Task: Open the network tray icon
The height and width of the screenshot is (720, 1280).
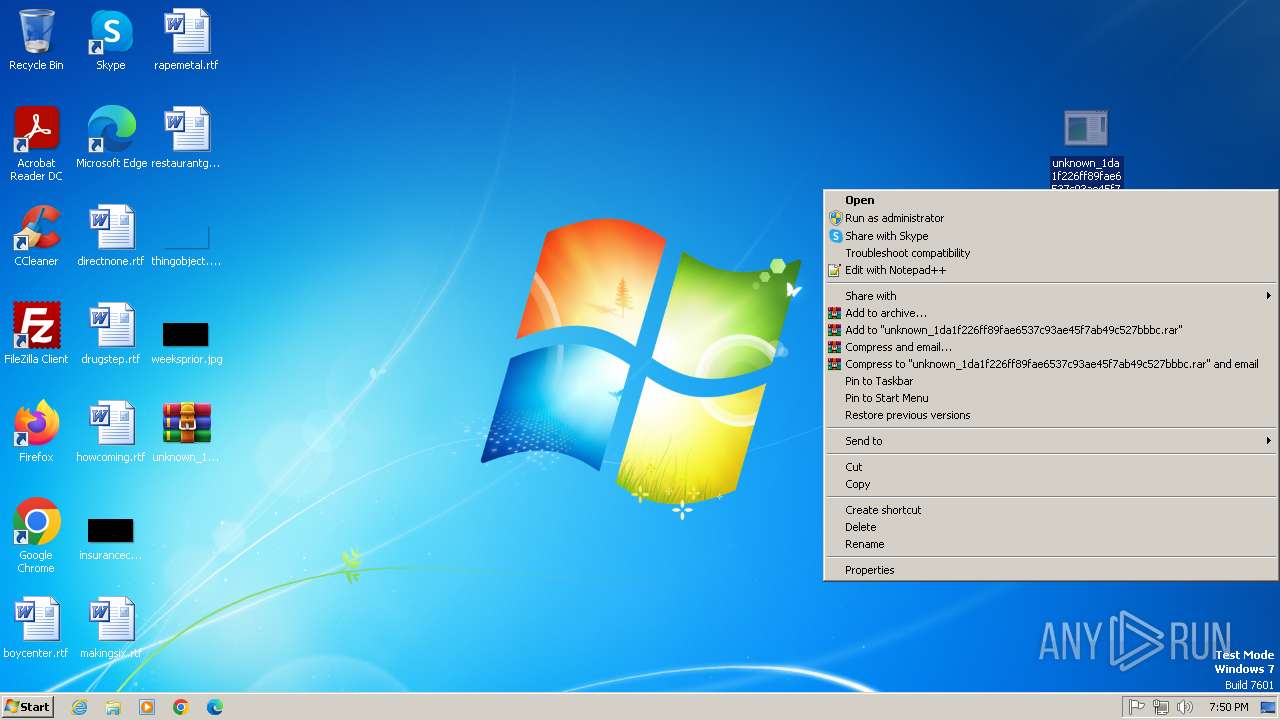Action: click(1161, 707)
